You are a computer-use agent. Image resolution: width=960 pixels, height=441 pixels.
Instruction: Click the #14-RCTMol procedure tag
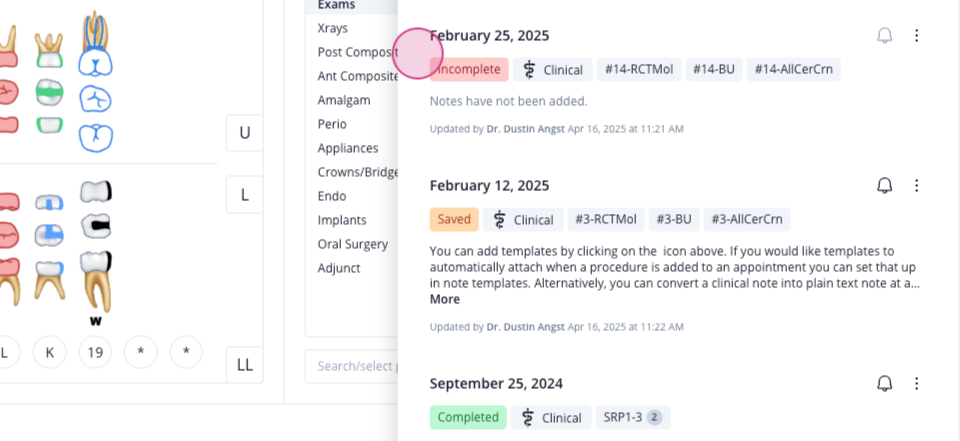click(639, 69)
